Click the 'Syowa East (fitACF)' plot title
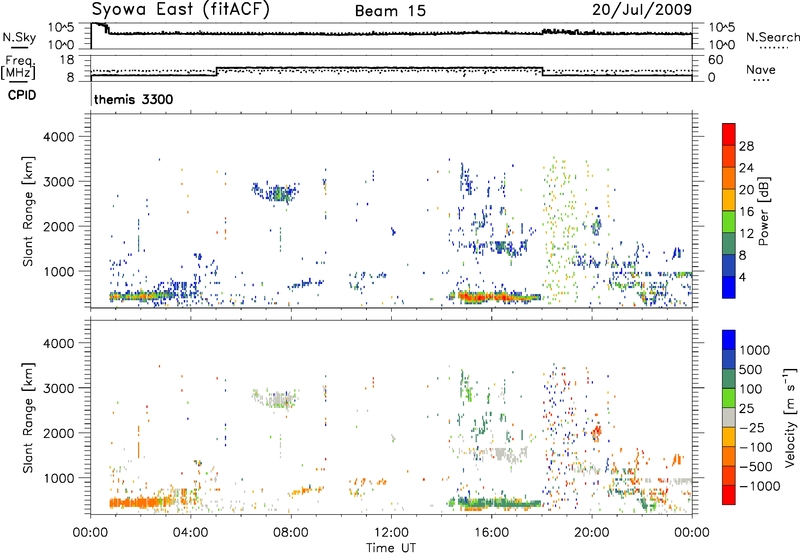This screenshot has height=554, width=800. pyautogui.click(x=181, y=10)
